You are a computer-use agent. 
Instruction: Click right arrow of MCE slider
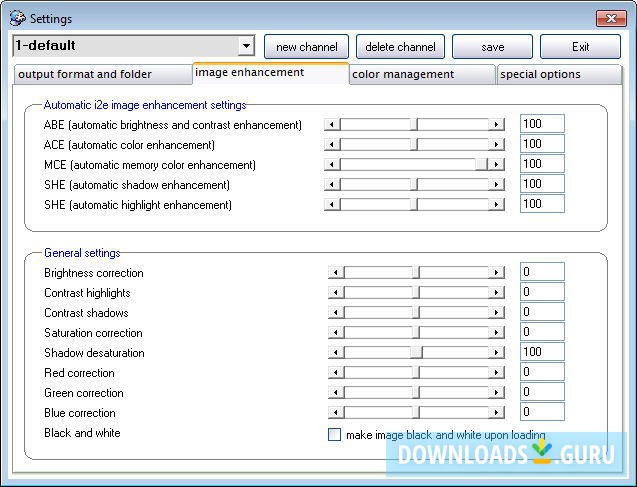tap(496, 164)
